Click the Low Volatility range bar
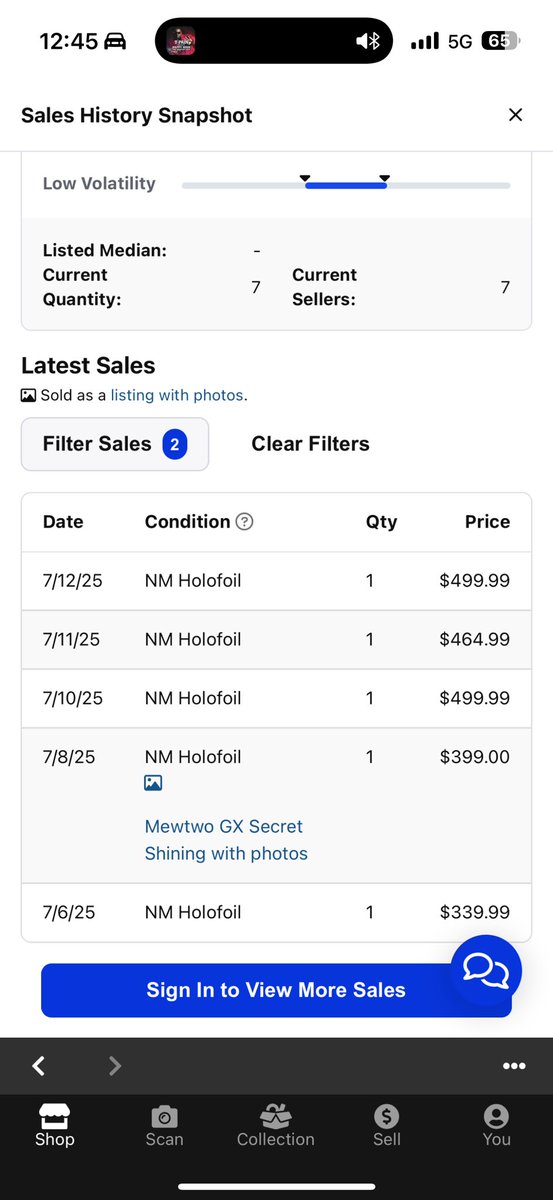 346,185
